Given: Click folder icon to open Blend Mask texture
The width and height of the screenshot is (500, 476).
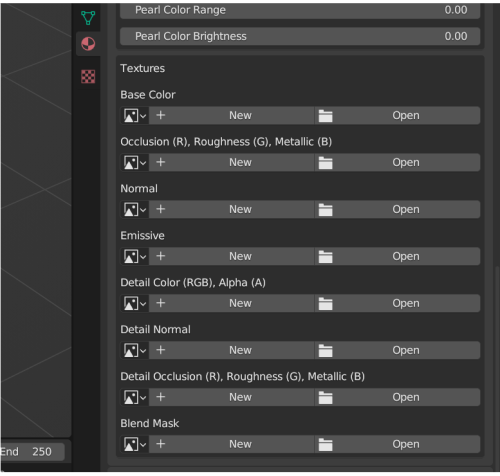Looking at the screenshot, I should (x=325, y=444).
